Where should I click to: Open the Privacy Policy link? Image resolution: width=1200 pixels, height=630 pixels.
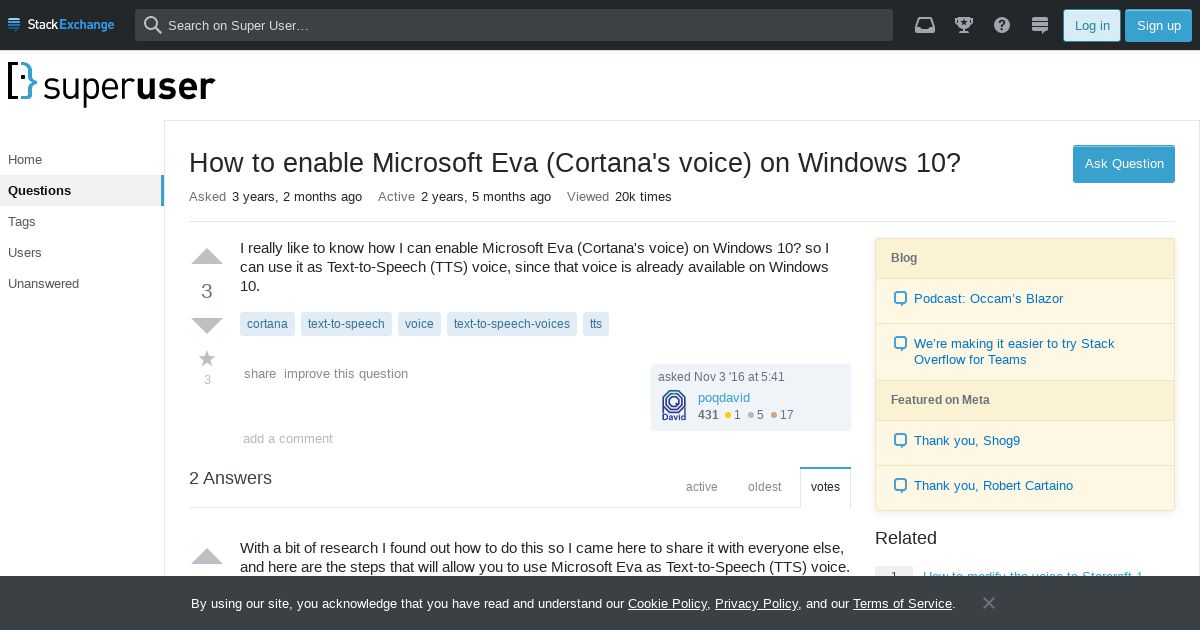pos(756,604)
